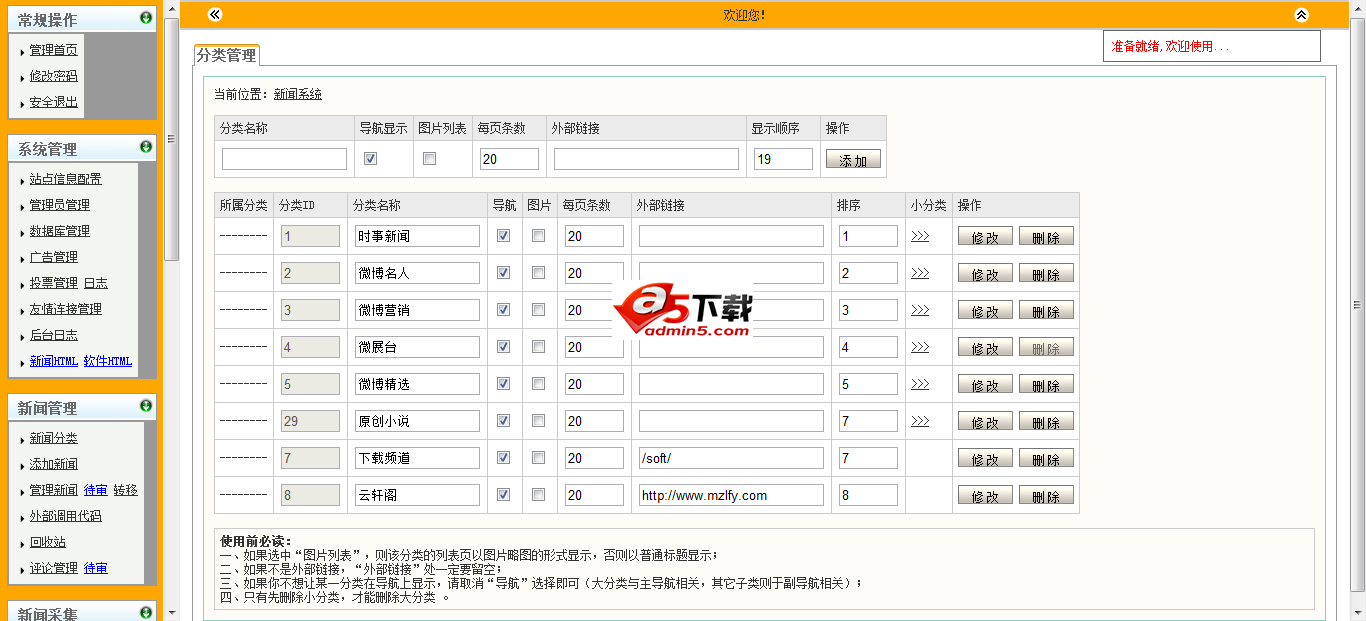Click 删除 button for 下载频道
Screen dimensions: 1366x621
pyautogui.click(x=1046, y=459)
